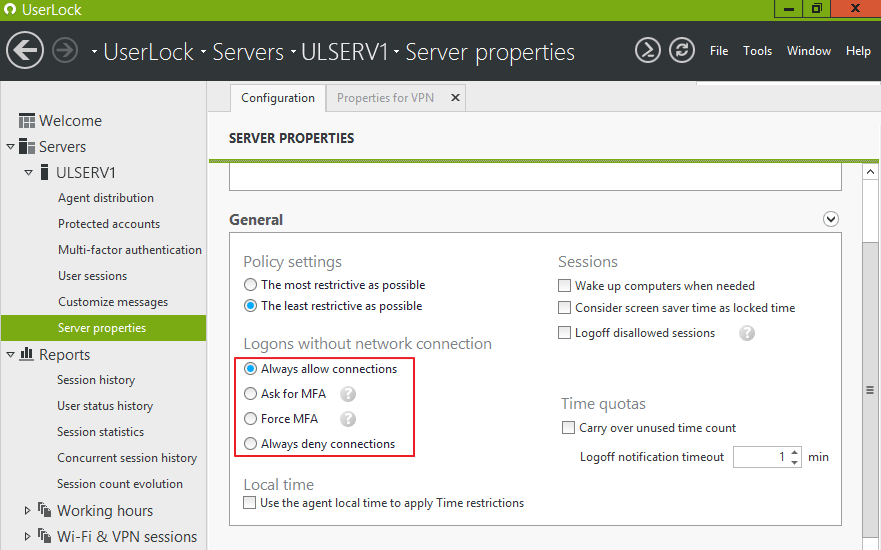Image resolution: width=881 pixels, height=550 pixels.
Task: Click the refresh icon in header
Action: tap(682, 50)
